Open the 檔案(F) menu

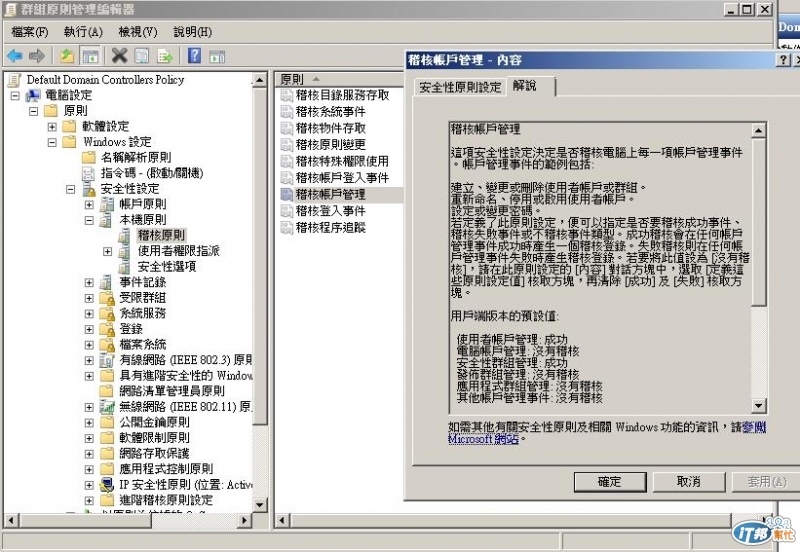(30, 32)
